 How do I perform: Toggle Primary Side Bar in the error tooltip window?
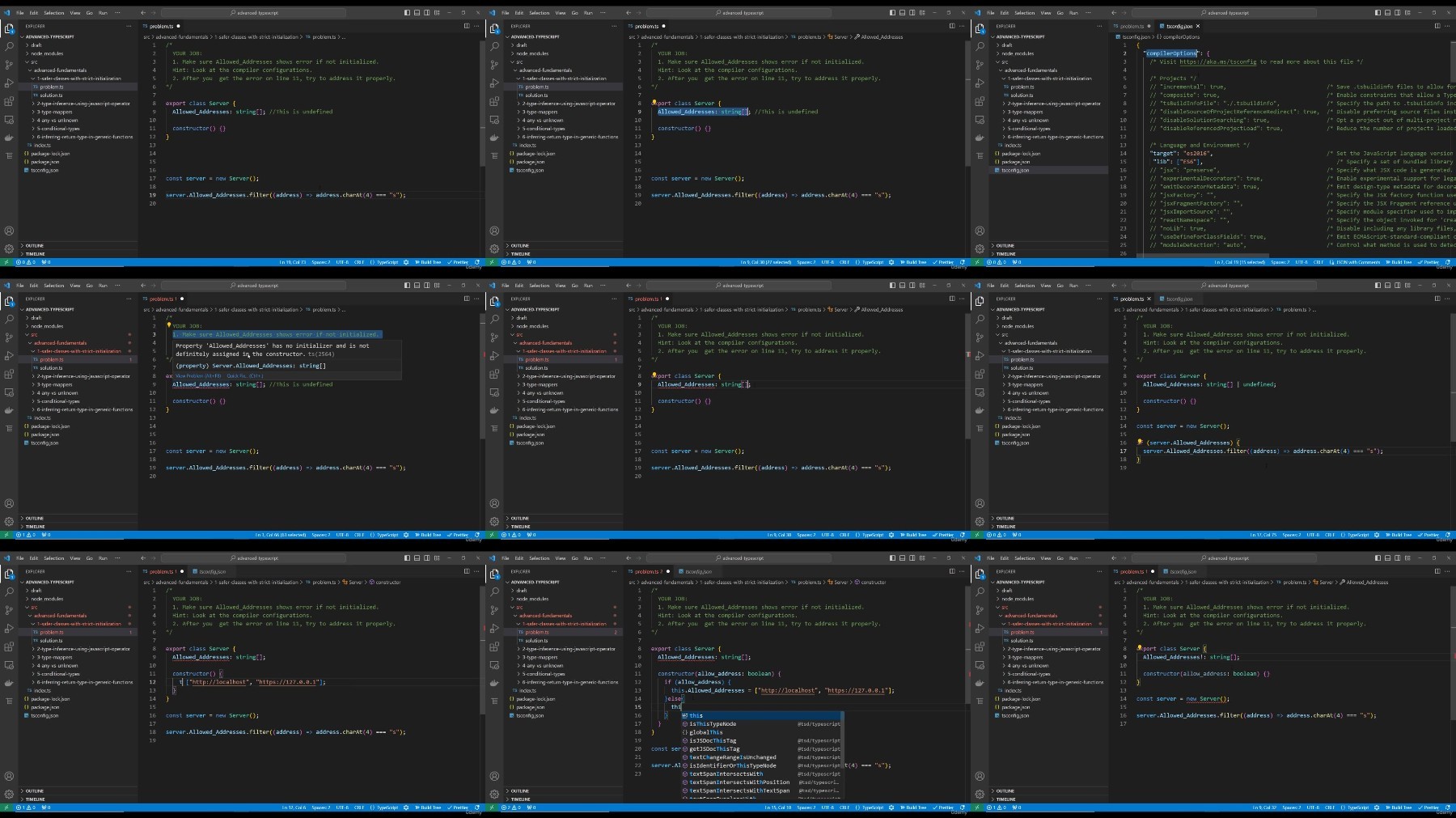407,286
